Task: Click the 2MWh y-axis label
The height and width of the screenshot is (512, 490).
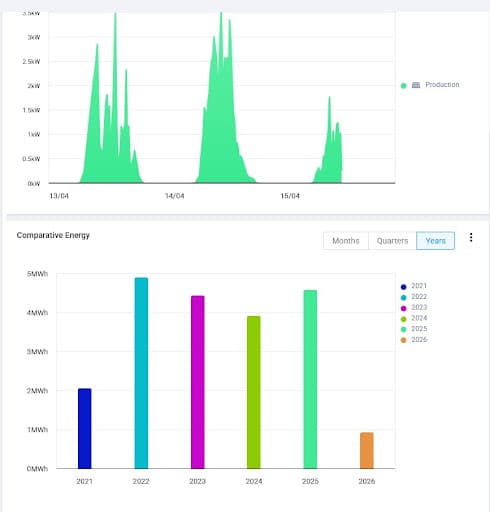Action: coord(37,391)
